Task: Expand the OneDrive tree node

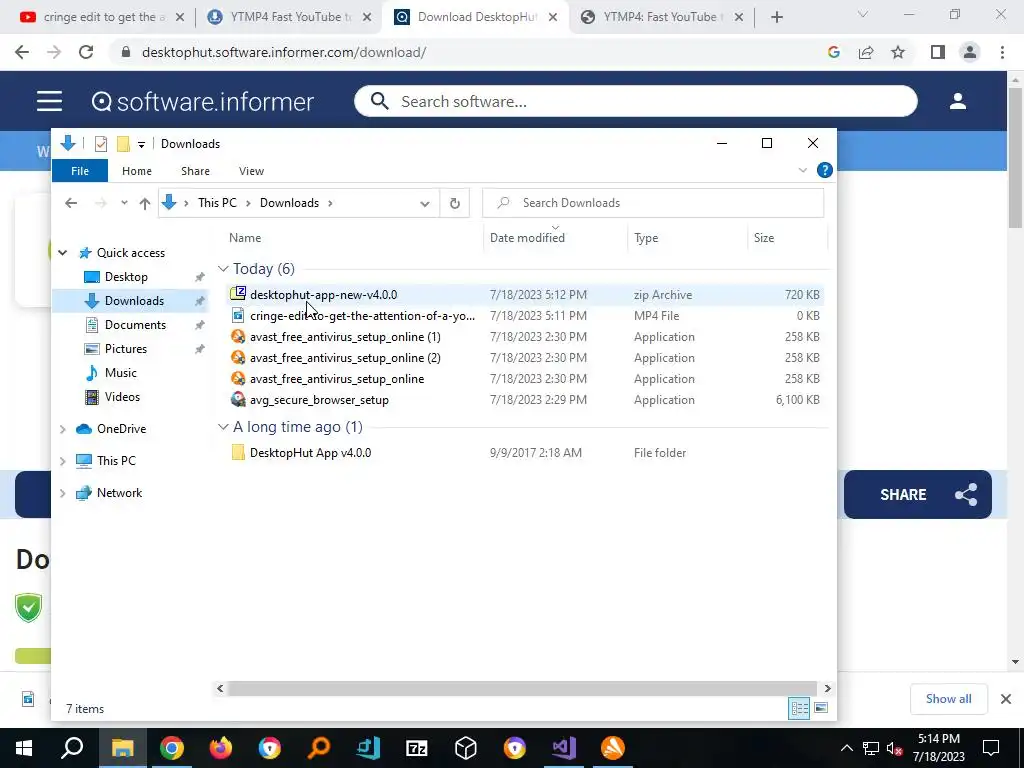Action: pyautogui.click(x=63, y=429)
